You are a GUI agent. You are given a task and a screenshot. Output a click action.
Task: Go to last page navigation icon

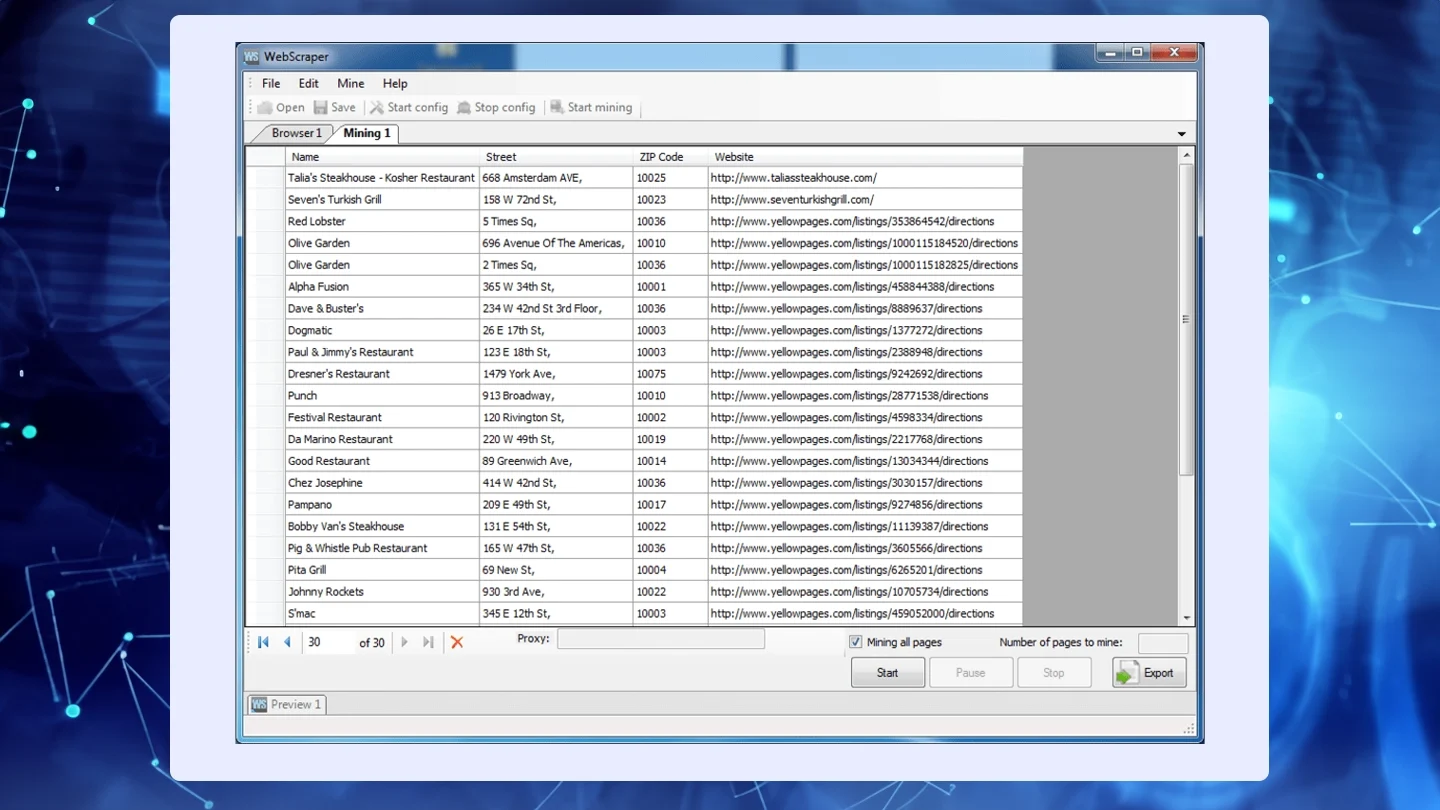coord(428,642)
